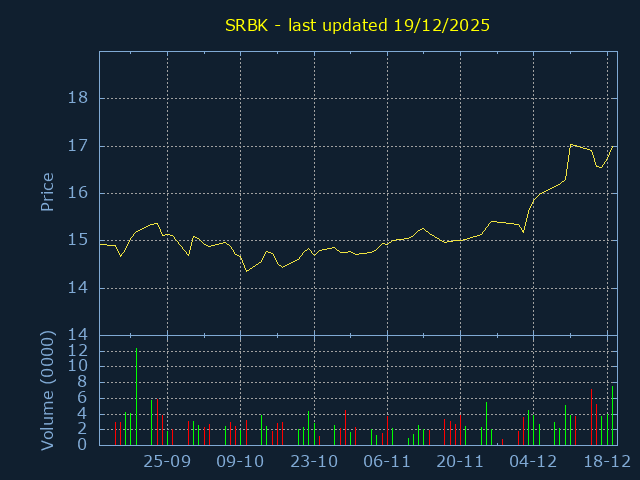Select the 06-11 date label
Screen dimensions: 640x480
pos(387,461)
